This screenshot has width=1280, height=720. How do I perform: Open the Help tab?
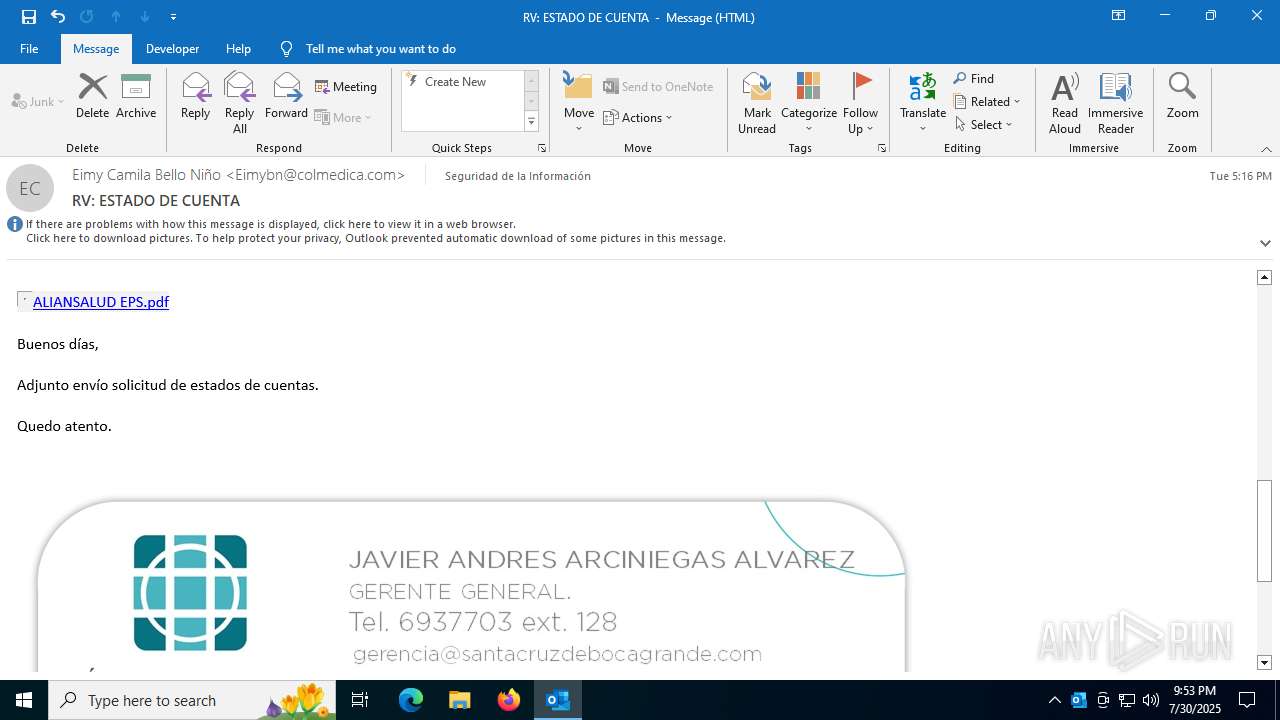(238, 48)
